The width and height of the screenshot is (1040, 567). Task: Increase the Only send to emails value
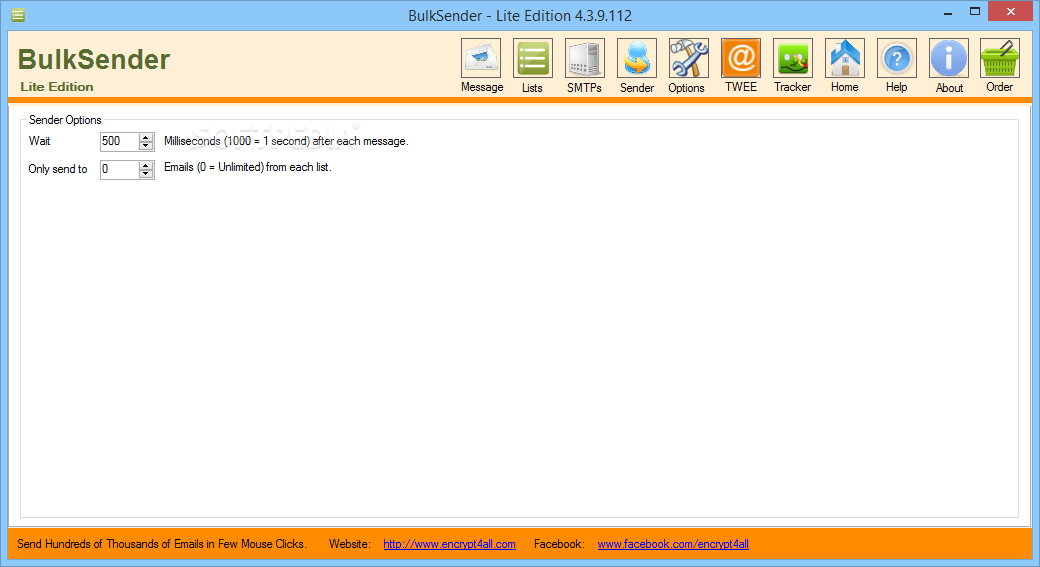pyautogui.click(x=146, y=165)
